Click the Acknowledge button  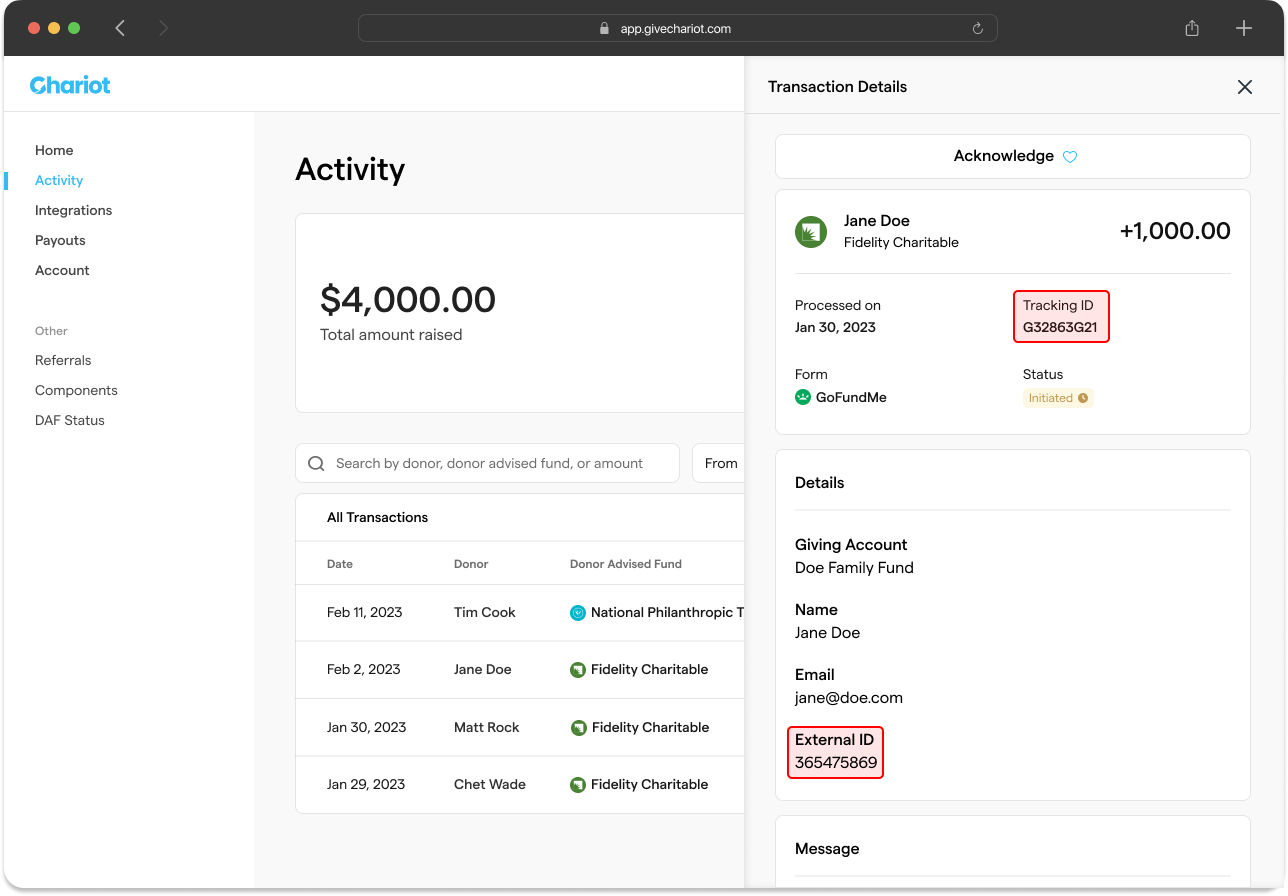click(x=1012, y=156)
